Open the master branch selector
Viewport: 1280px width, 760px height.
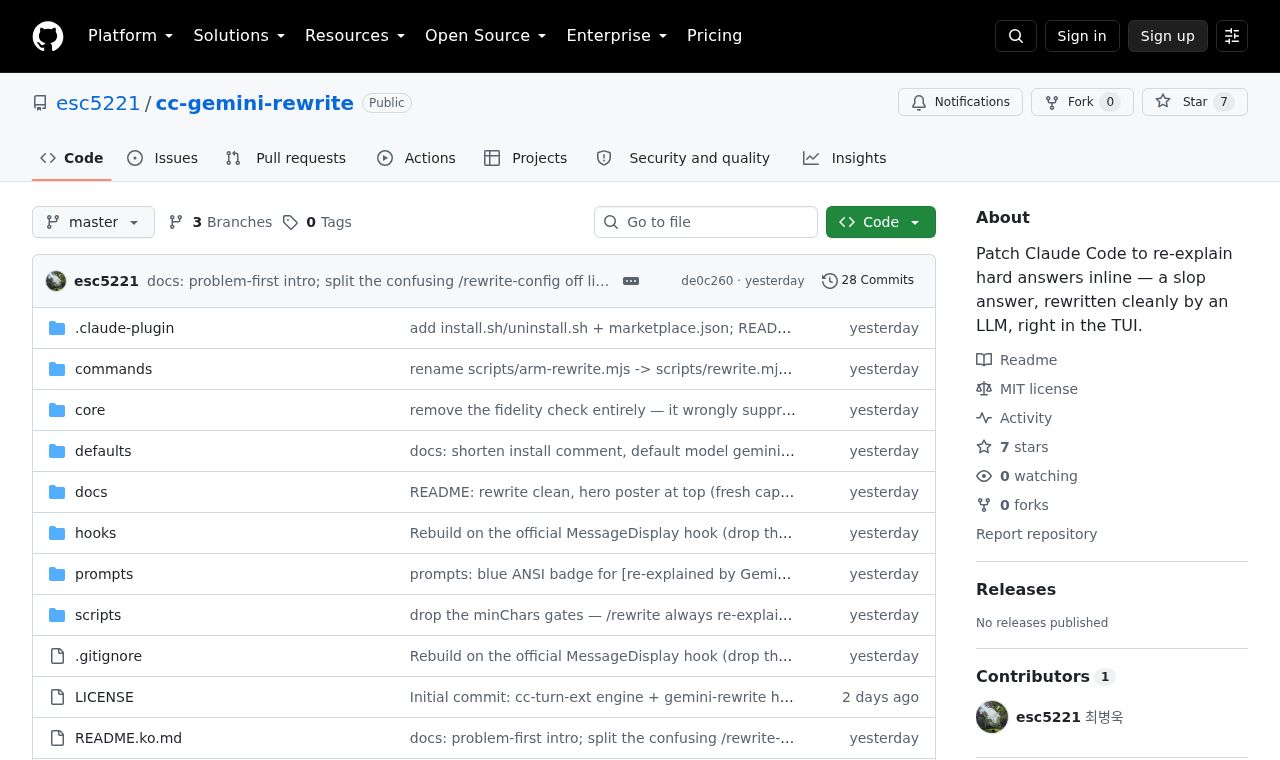point(93,222)
